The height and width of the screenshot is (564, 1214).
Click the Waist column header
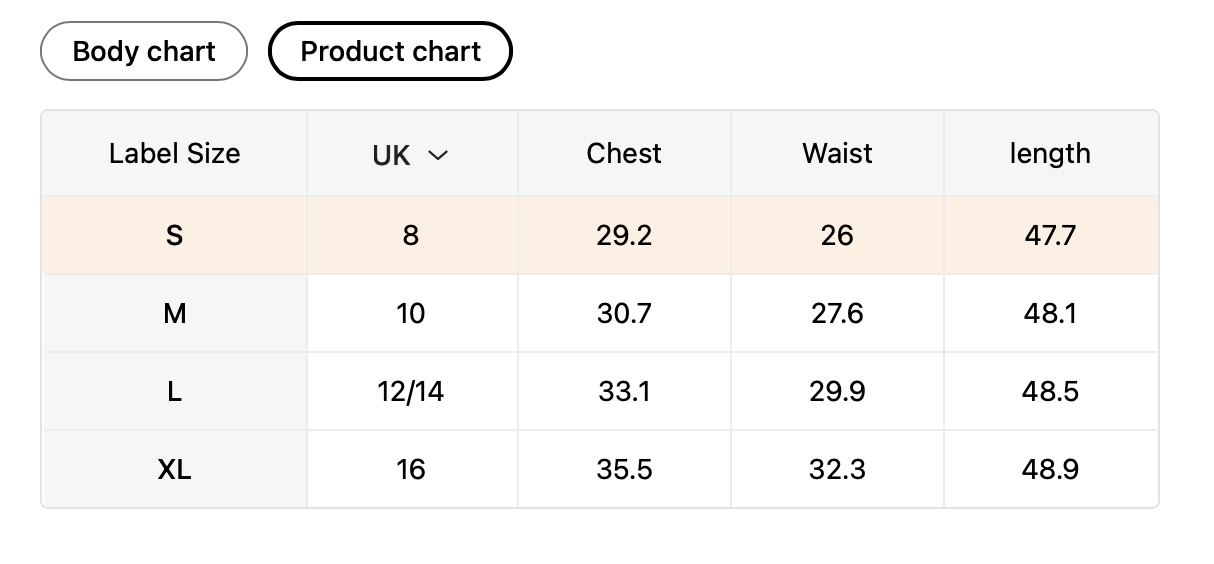pyautogui.click(x=837, y=154)
